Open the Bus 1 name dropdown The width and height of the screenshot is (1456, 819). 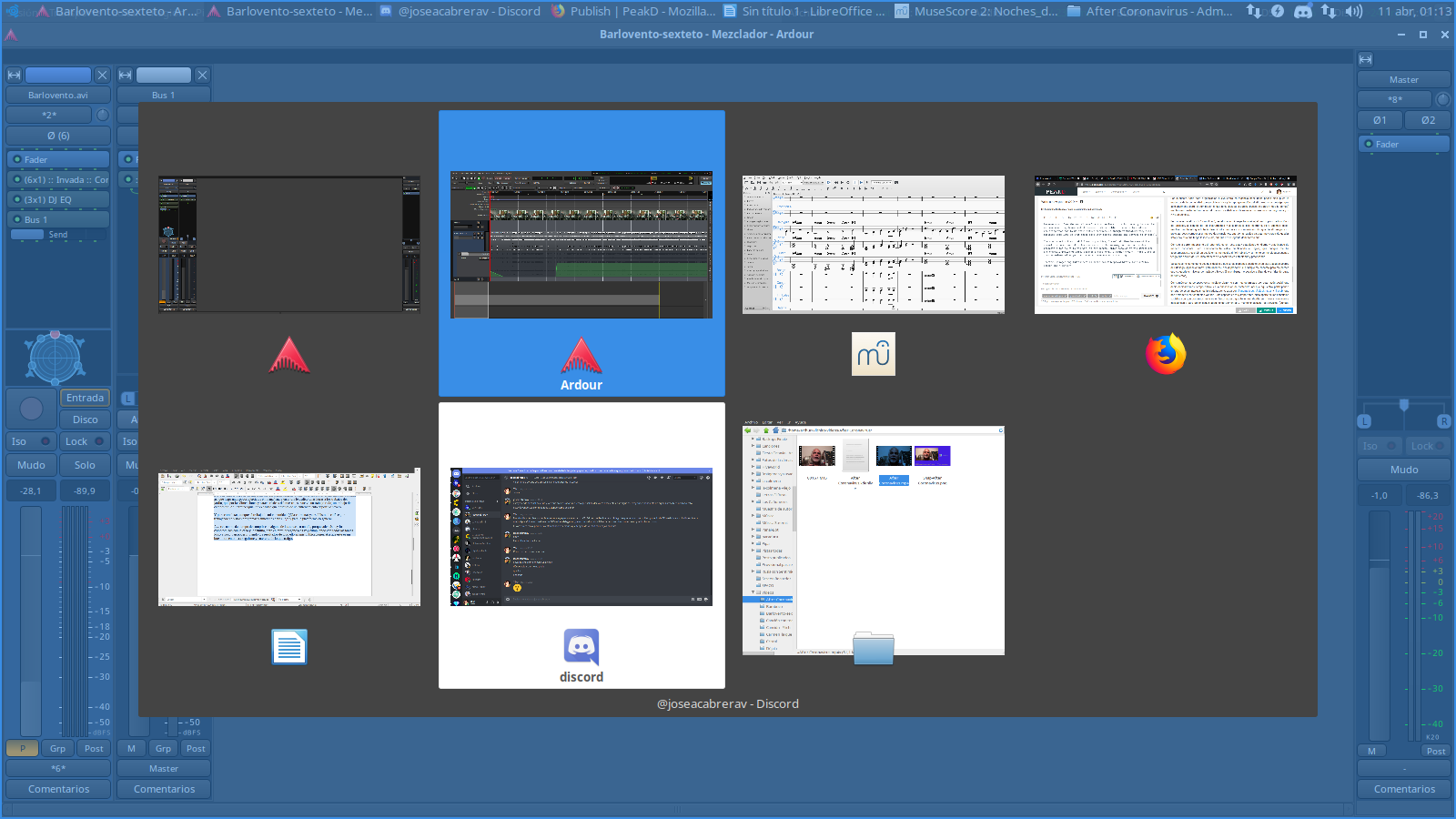pyautogui.click(x=164, y=95)
